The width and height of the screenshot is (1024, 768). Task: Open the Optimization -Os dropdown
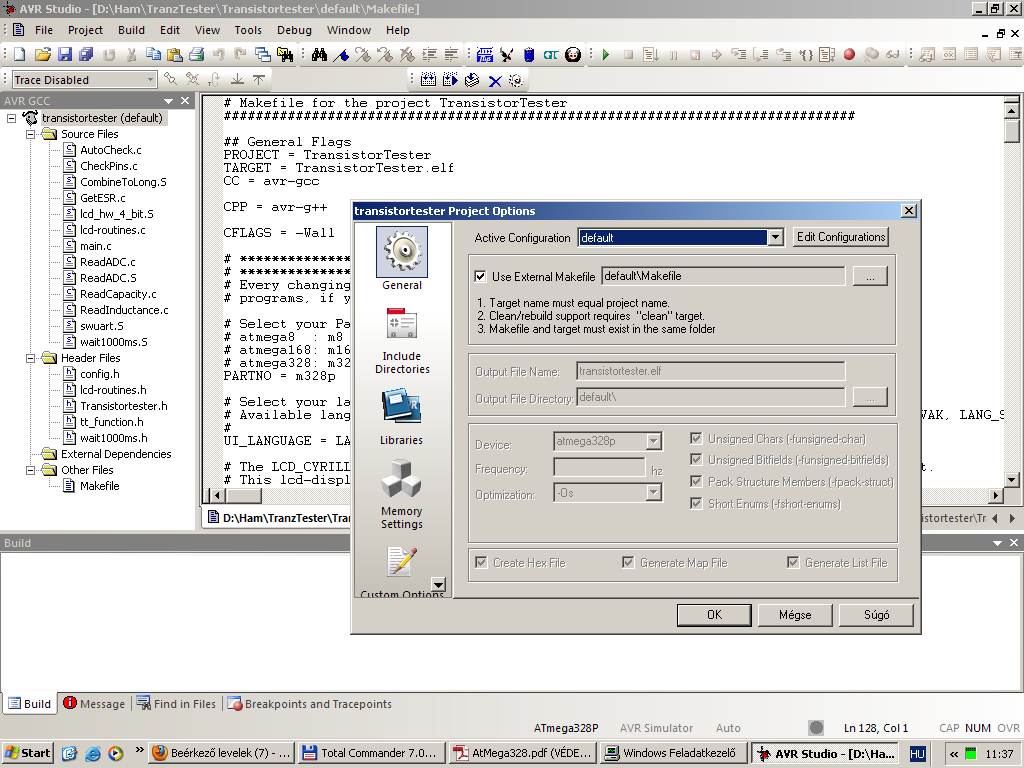point(654,492)
